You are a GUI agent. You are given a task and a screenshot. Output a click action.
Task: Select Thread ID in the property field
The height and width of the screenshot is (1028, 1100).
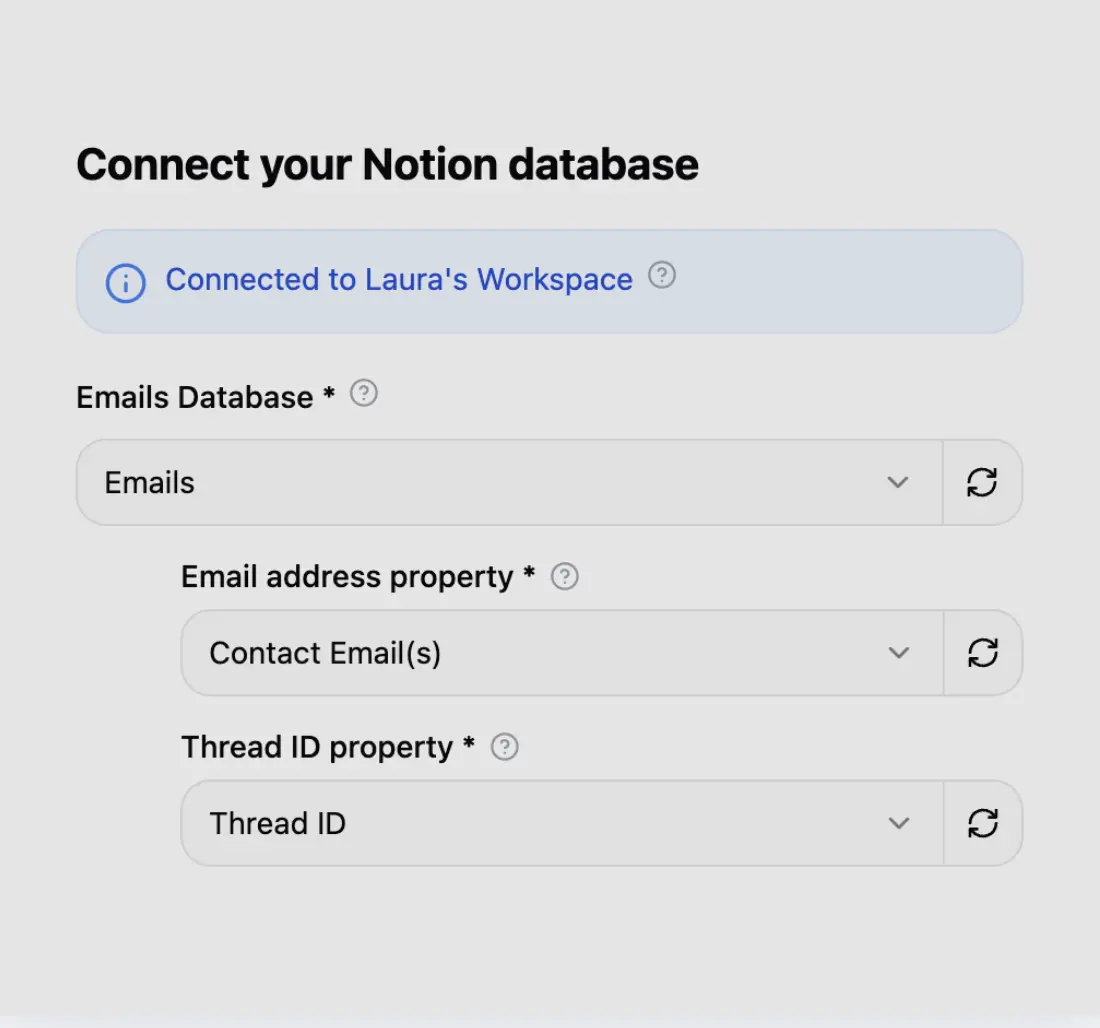pyautogui.click(x=277, y=823)
